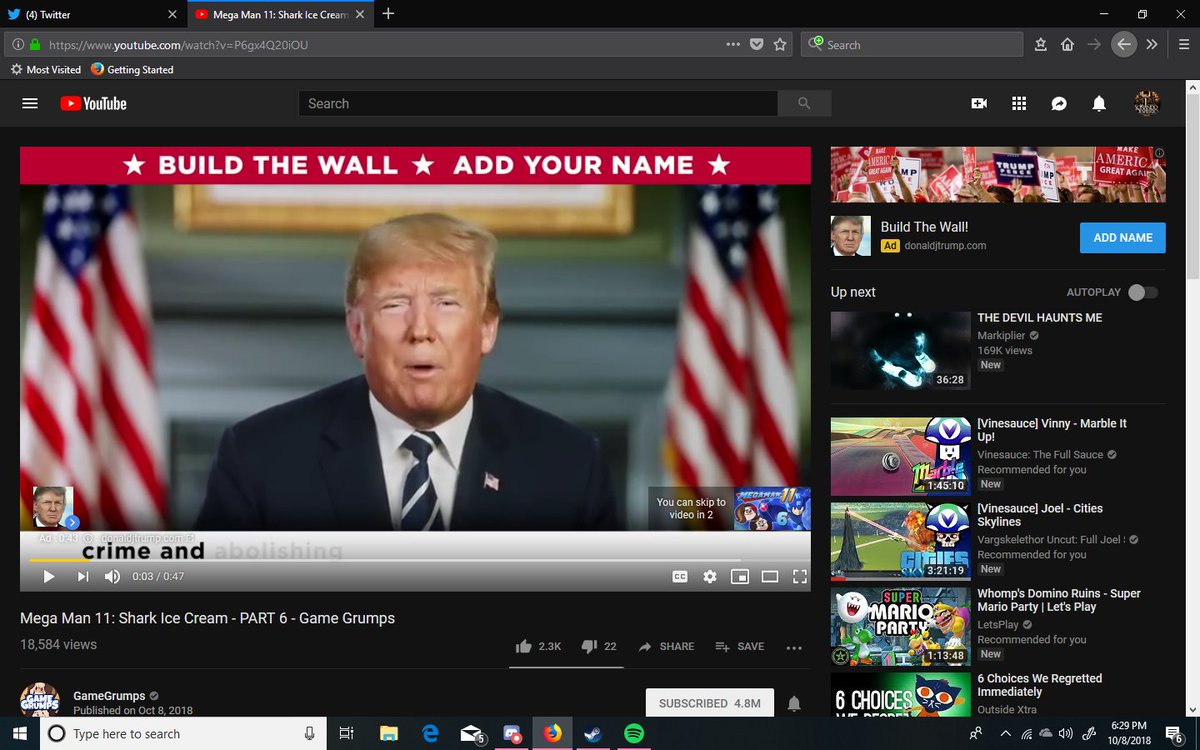The width and height of the screenshot is (1200, 750).
Task: Open a new browser tab
Action: tap(388, 14)
